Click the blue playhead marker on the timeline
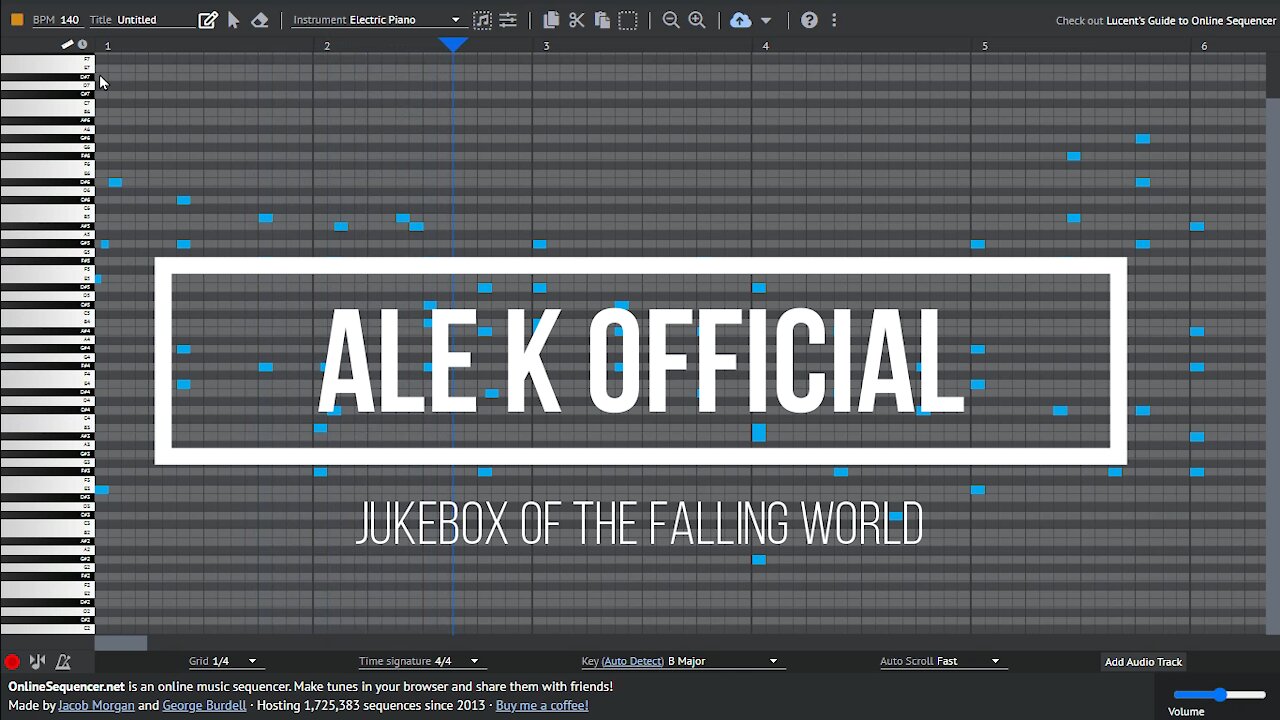Screen dimensions: 1280x720 coord(453,44)
